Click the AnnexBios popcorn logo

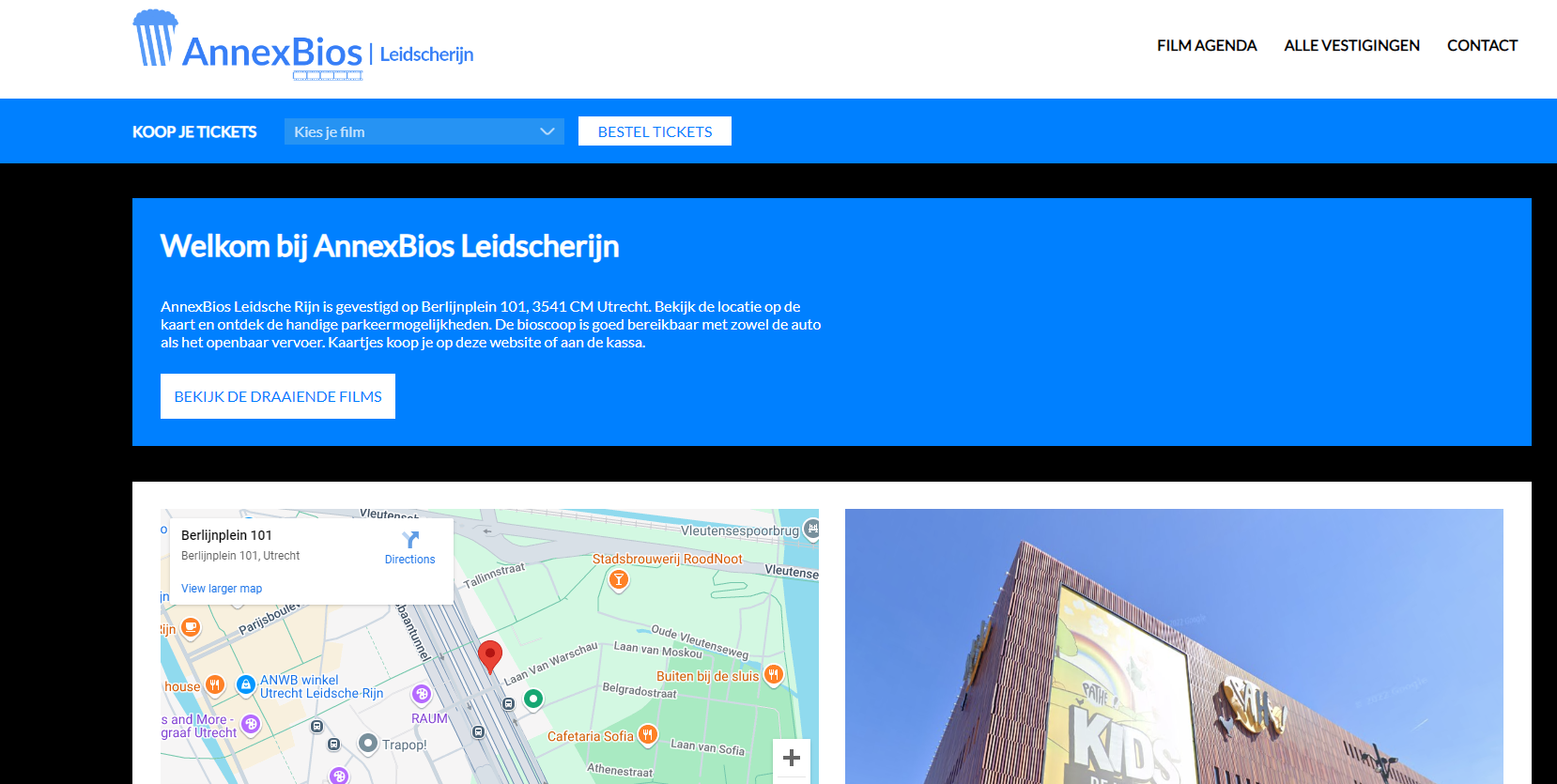(x=155, y=39)
